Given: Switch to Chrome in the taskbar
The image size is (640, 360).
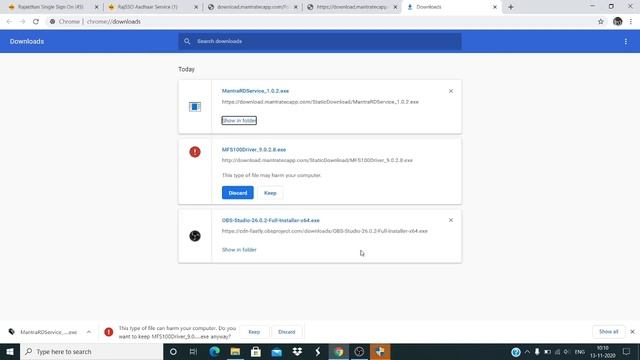Looking at the screenshot, I should coord(339,351).
